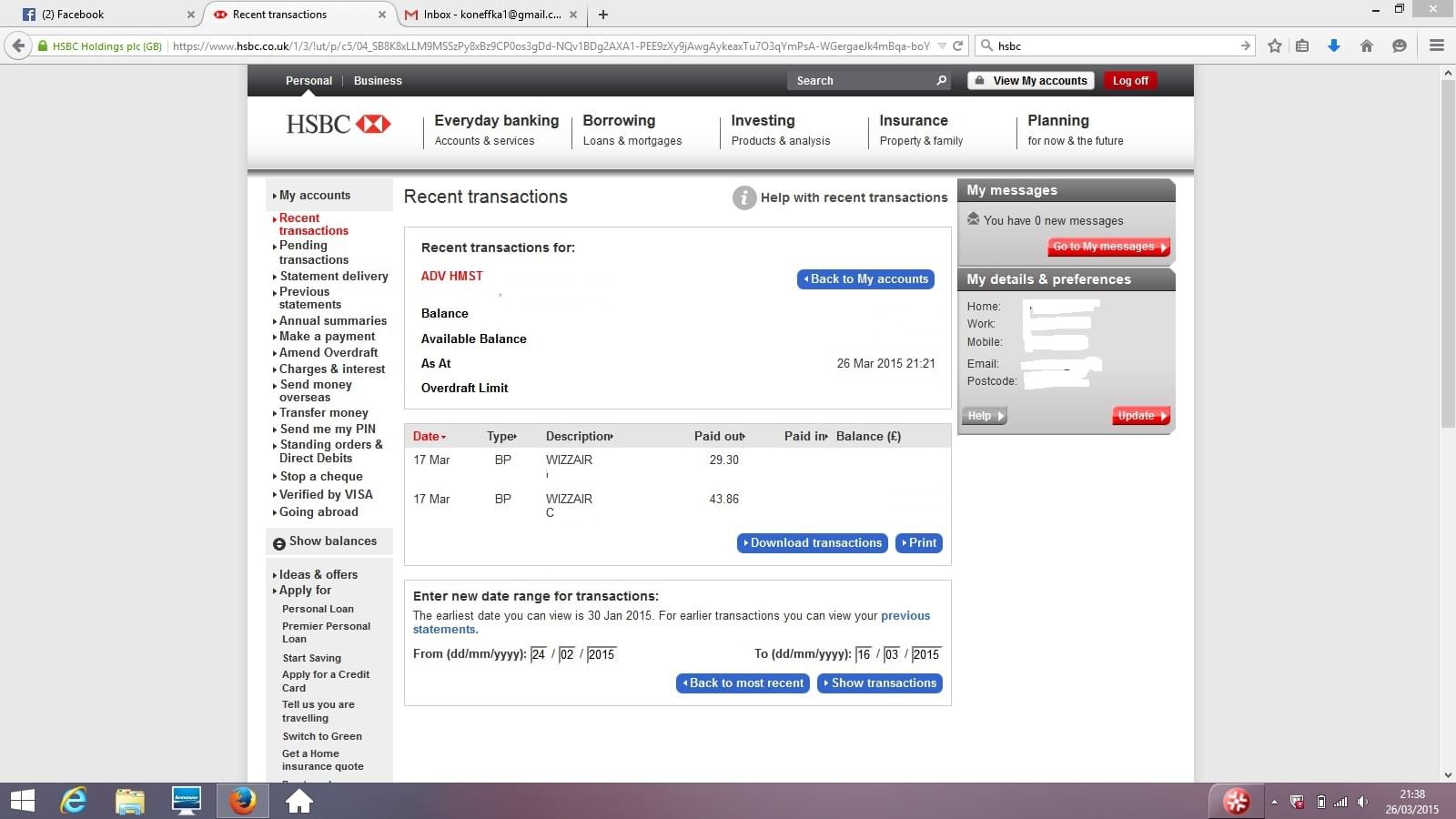
Task: Open the Business banking tab
Action: [x=378, y=81]
